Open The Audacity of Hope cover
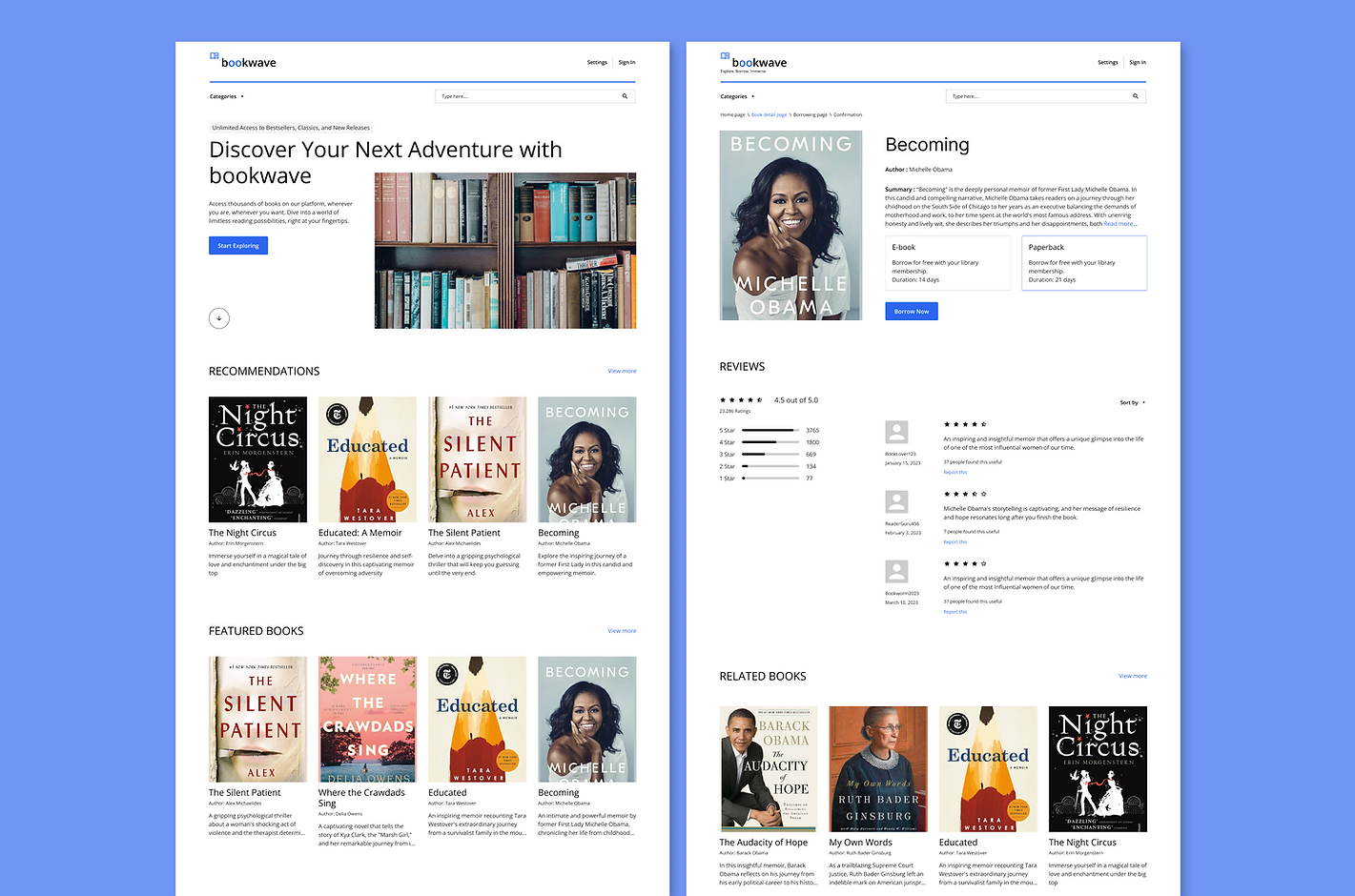The image size is (1355, 896). pos(769,769)
